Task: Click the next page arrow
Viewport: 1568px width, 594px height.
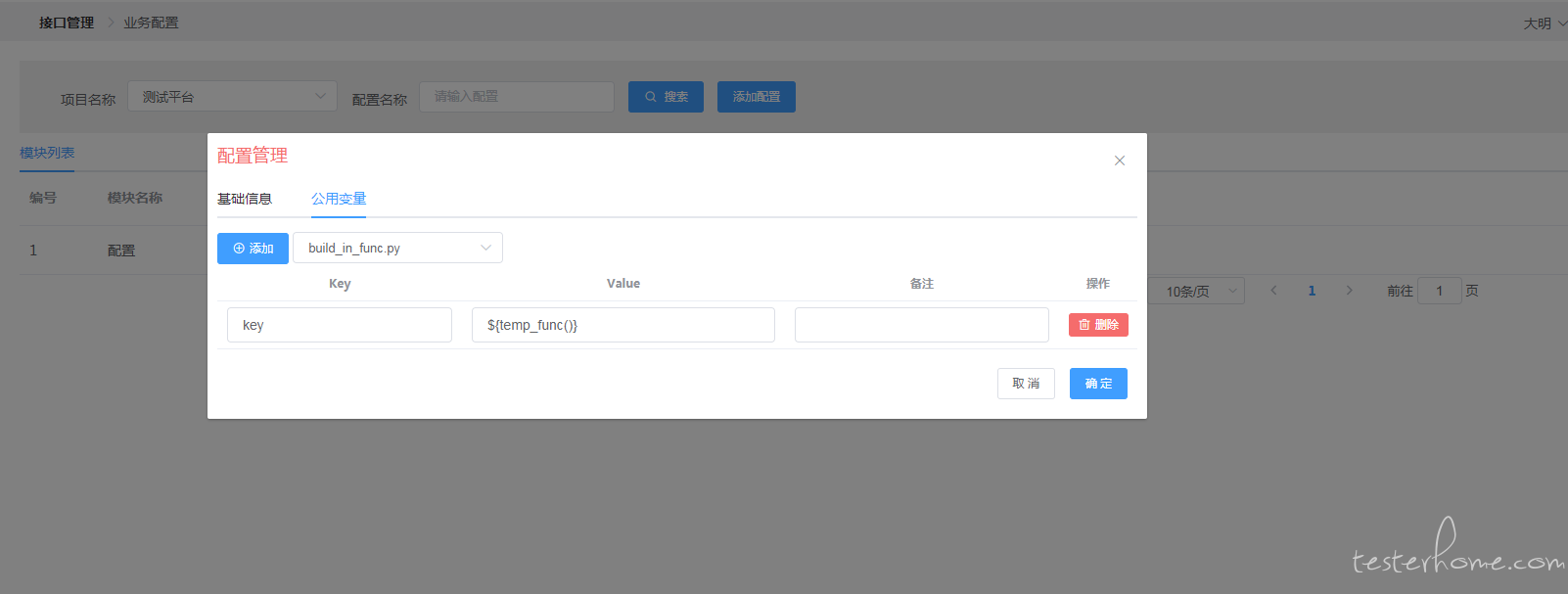Action: (1349, 291)
